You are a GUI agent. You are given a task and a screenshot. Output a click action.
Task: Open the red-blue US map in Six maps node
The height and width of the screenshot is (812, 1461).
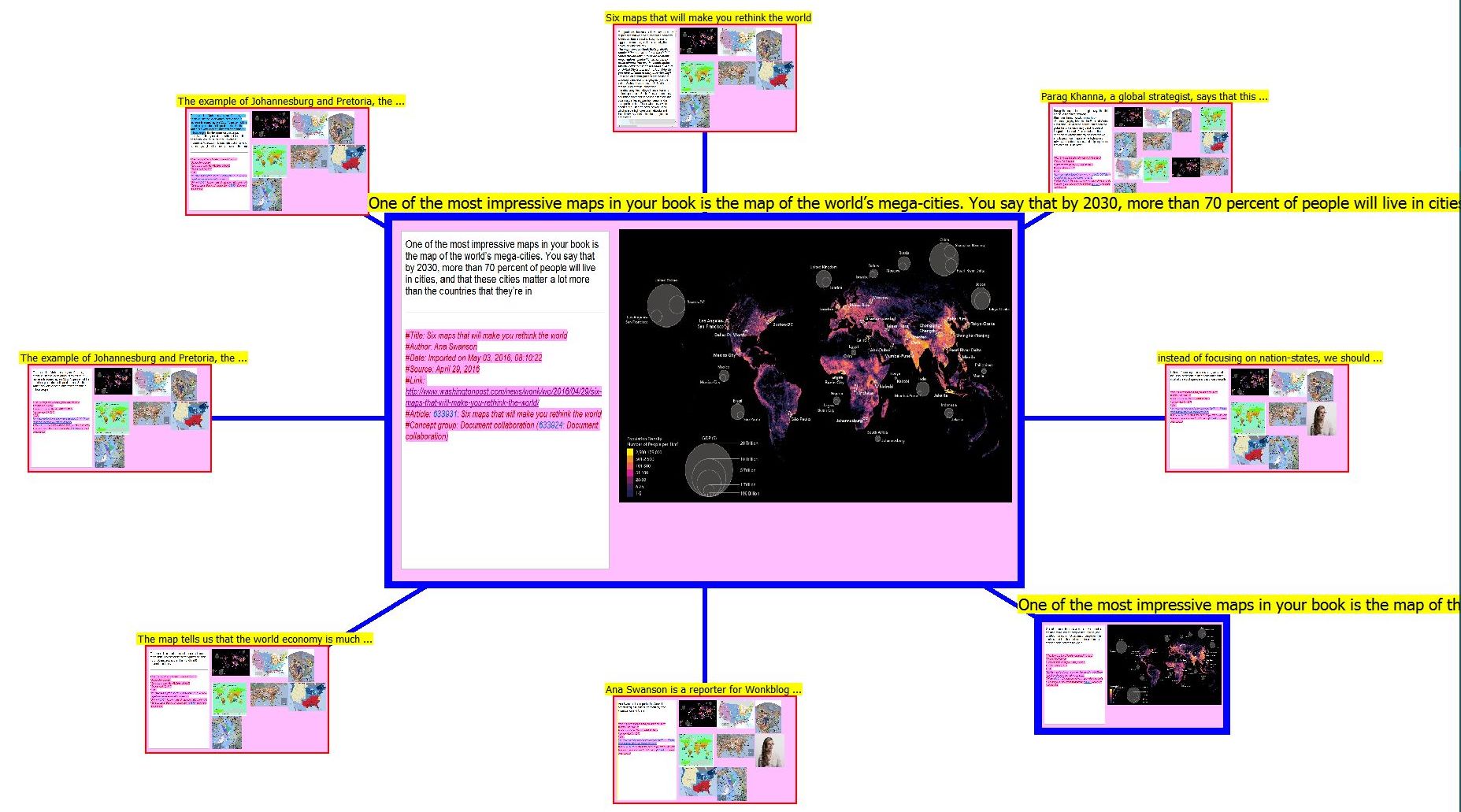tap(776, 76)
